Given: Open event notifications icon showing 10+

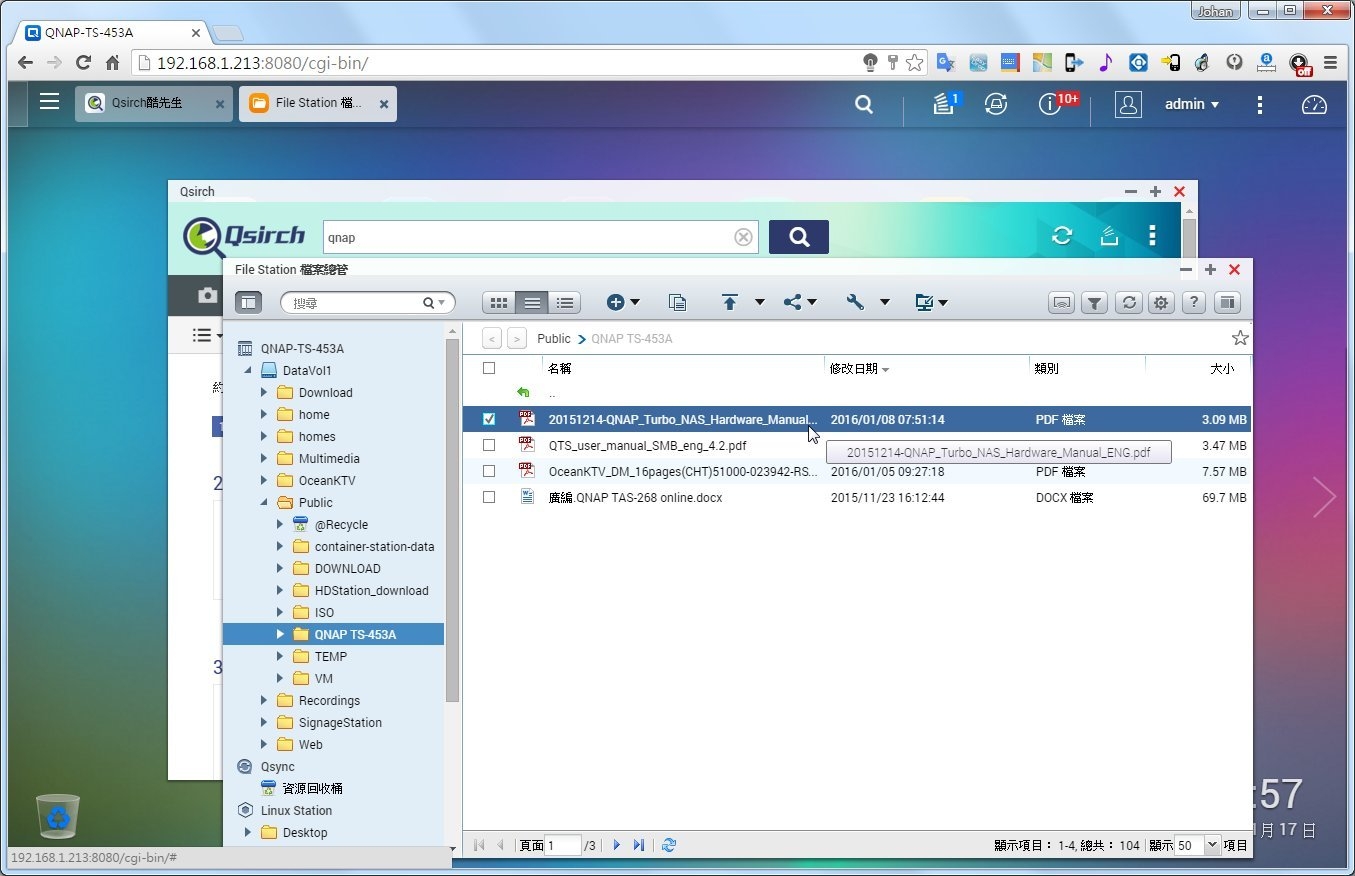Looking at the screenshot, I should 1050,103.
